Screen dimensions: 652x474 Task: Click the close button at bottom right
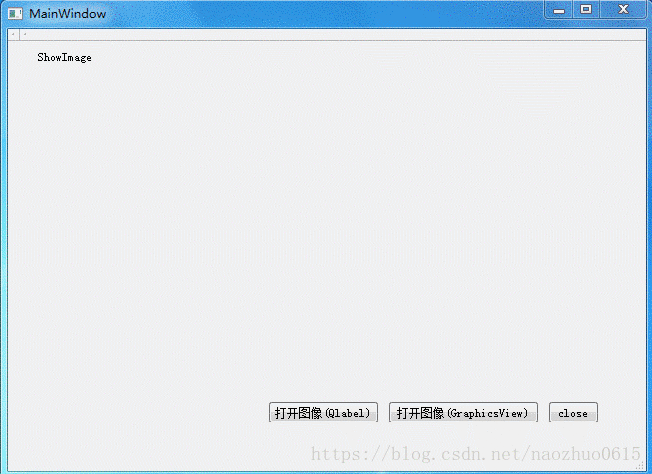(x=573, y=412)
